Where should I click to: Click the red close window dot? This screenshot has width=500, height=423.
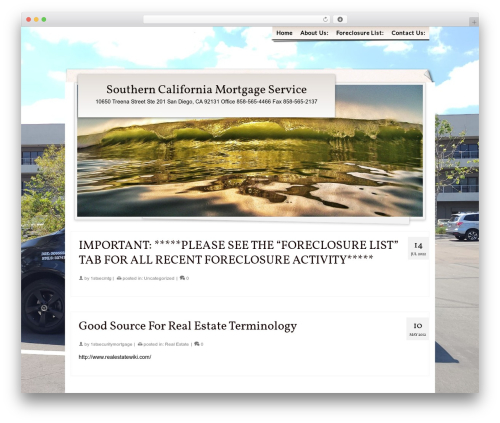point(29,19)
